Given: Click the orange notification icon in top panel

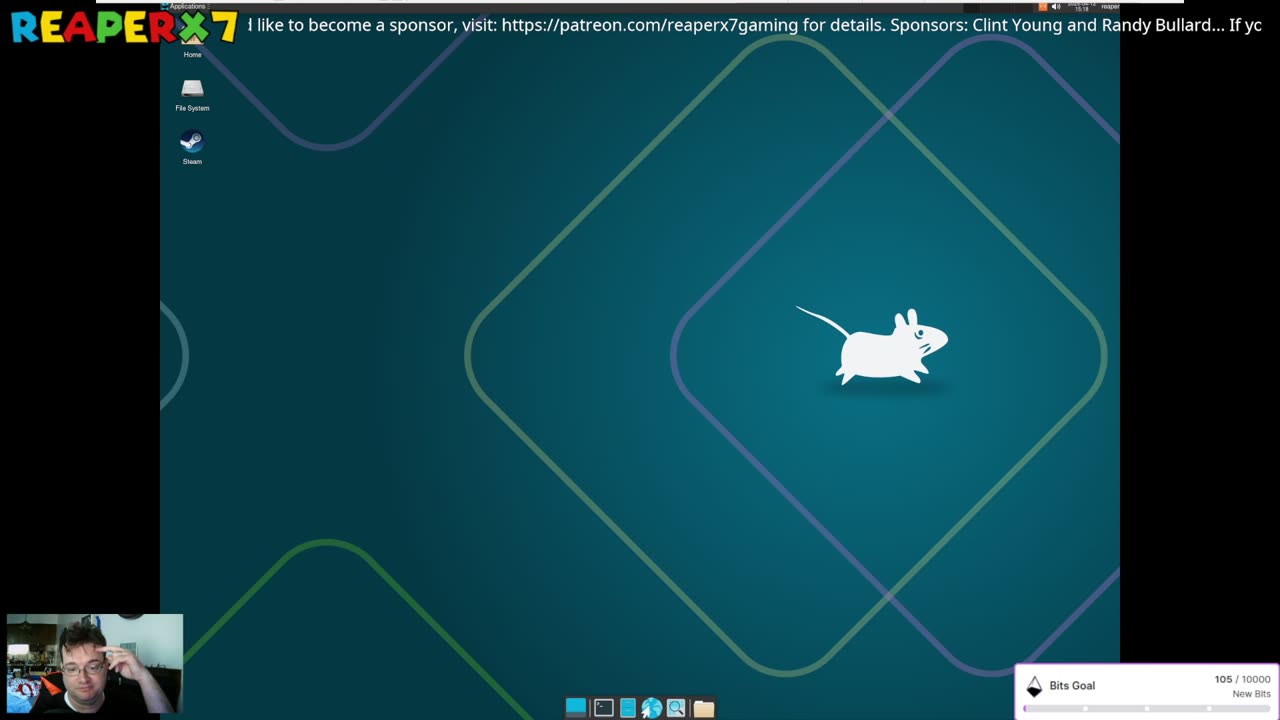Looking at the screenshot, I should click(x=1042, y=7).
